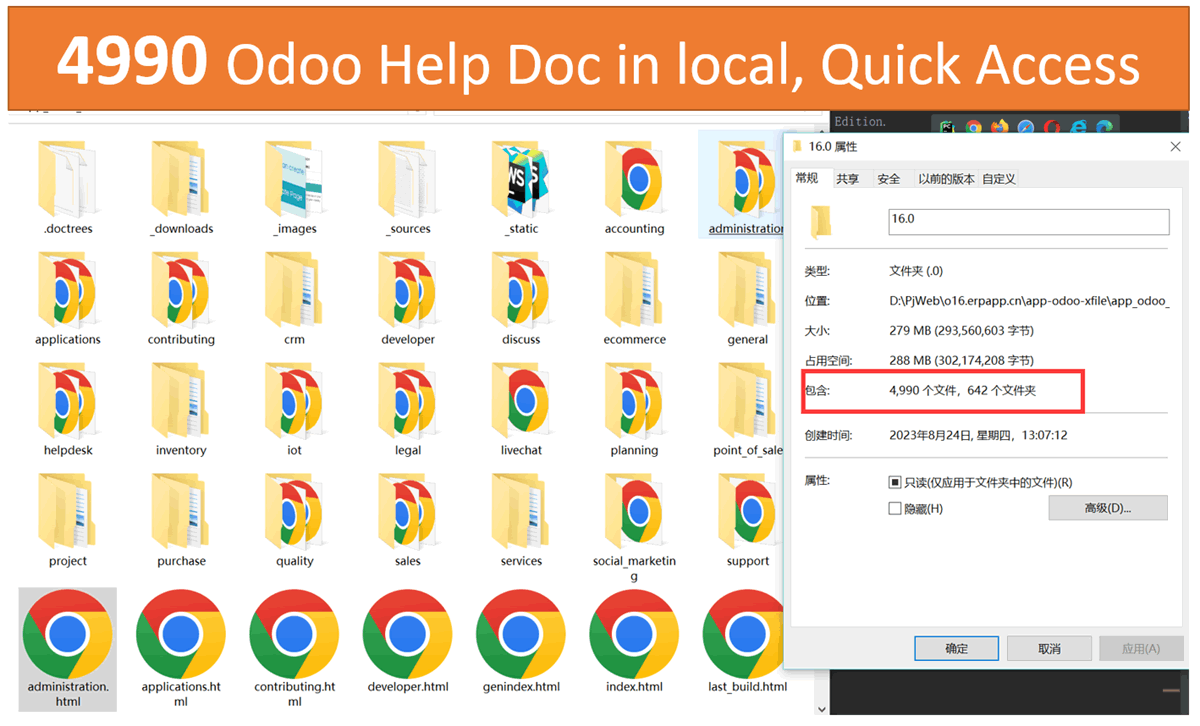The image size is (1200, 726).
Task: Select the developer.html file icon
Action: [x=408, y=634]
